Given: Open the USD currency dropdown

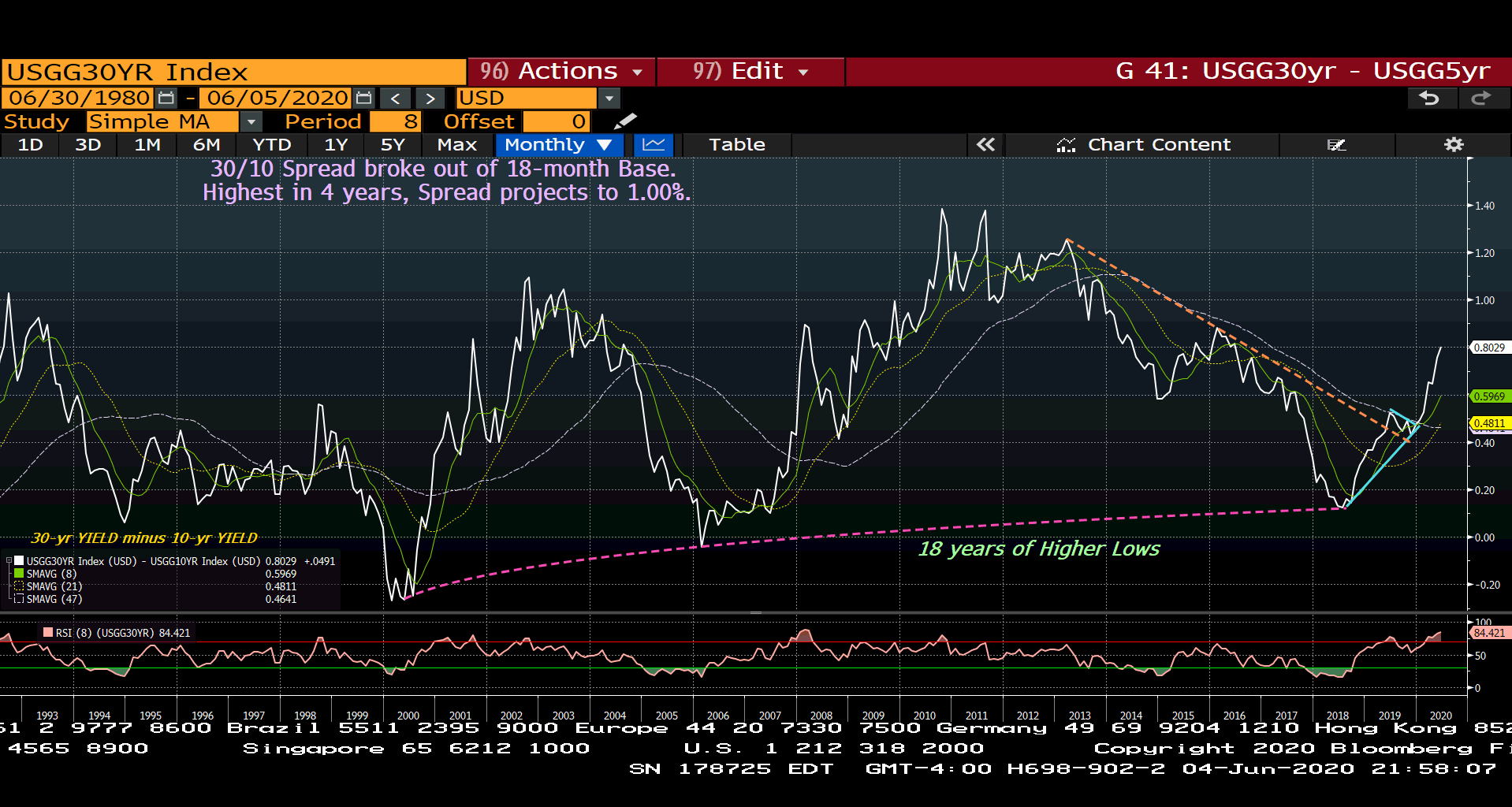Looking at the screenshot, I should (609, 98).
